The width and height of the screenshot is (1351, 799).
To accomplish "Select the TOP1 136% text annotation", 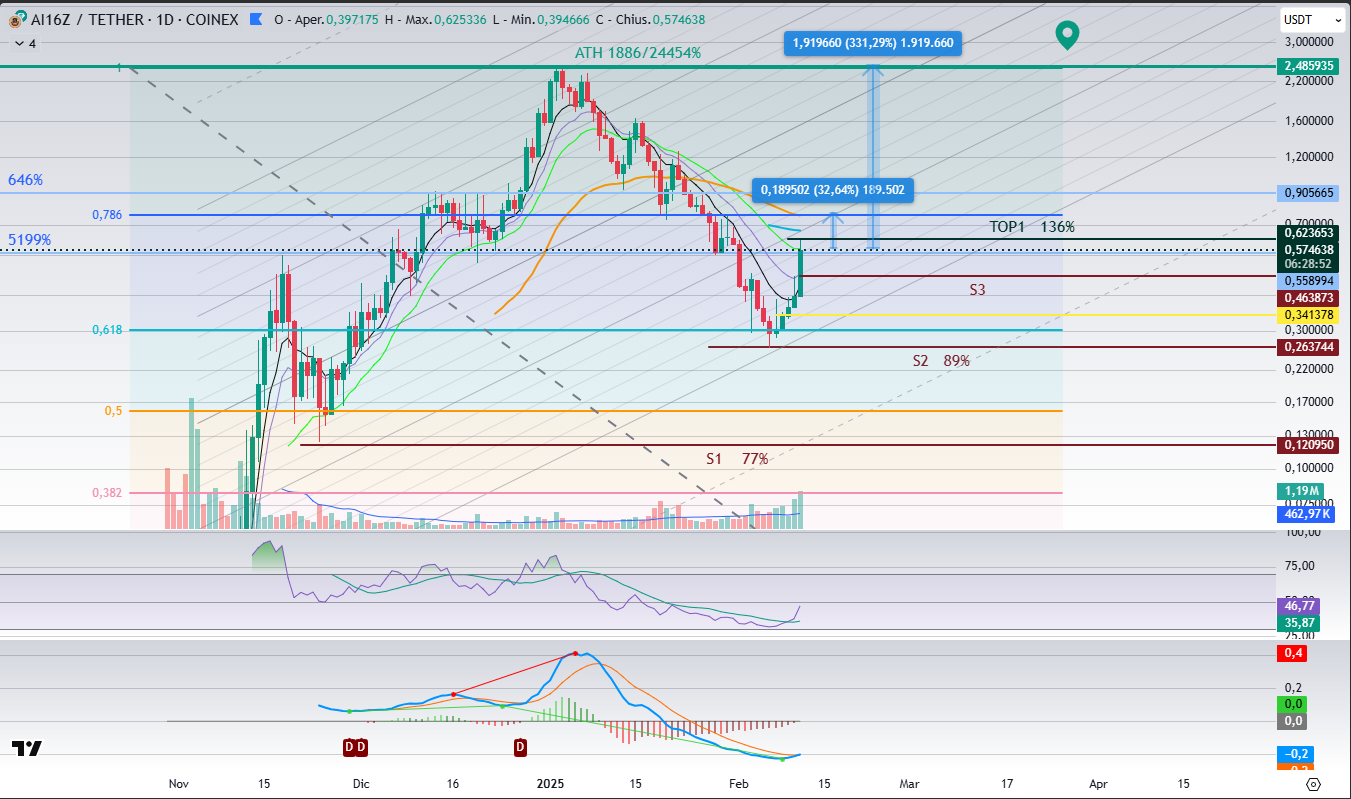I will point(1031,227).
